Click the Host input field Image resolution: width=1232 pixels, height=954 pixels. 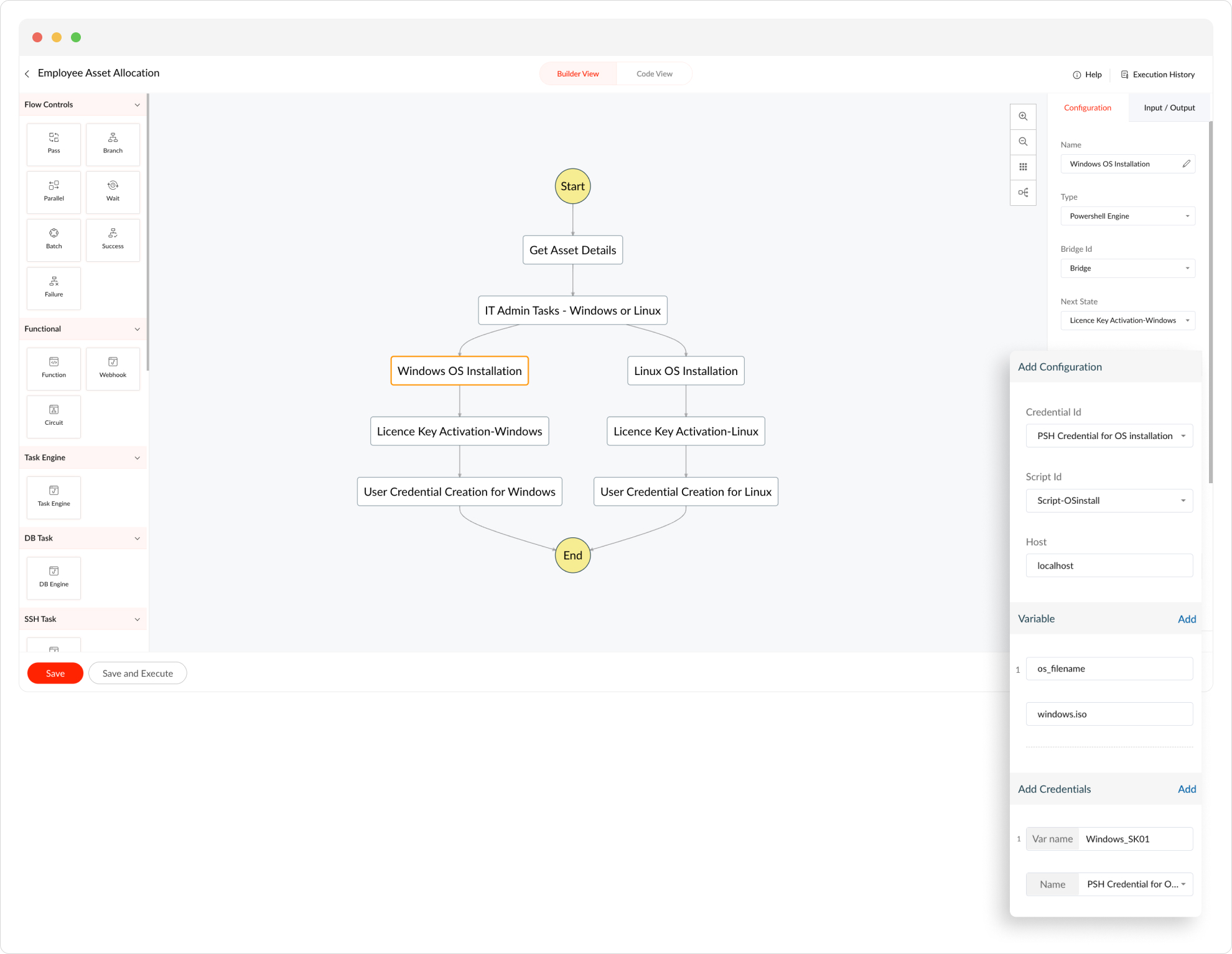coord(1109,566)
